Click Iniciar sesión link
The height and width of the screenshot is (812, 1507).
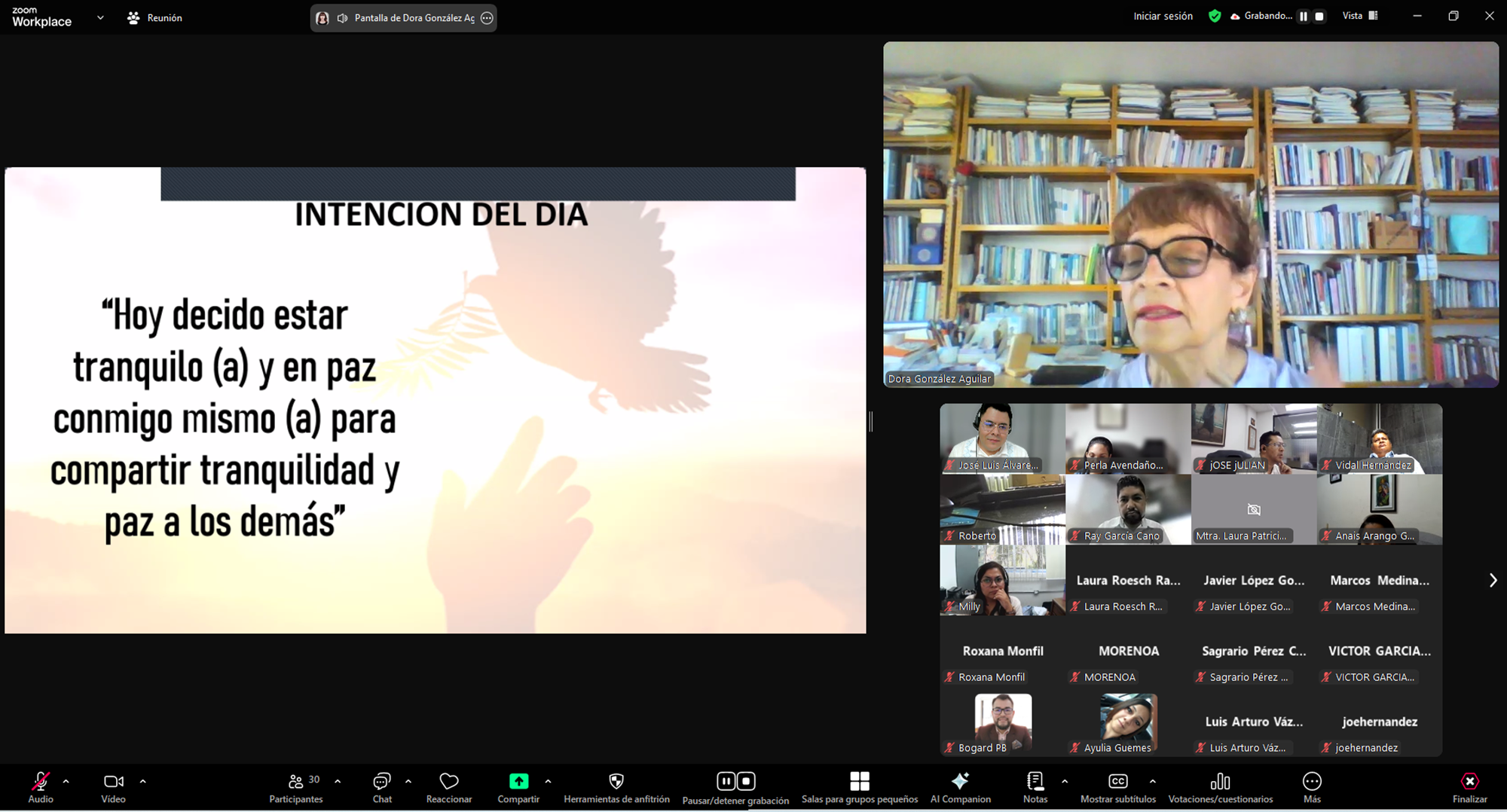[x=1163, y=16]
